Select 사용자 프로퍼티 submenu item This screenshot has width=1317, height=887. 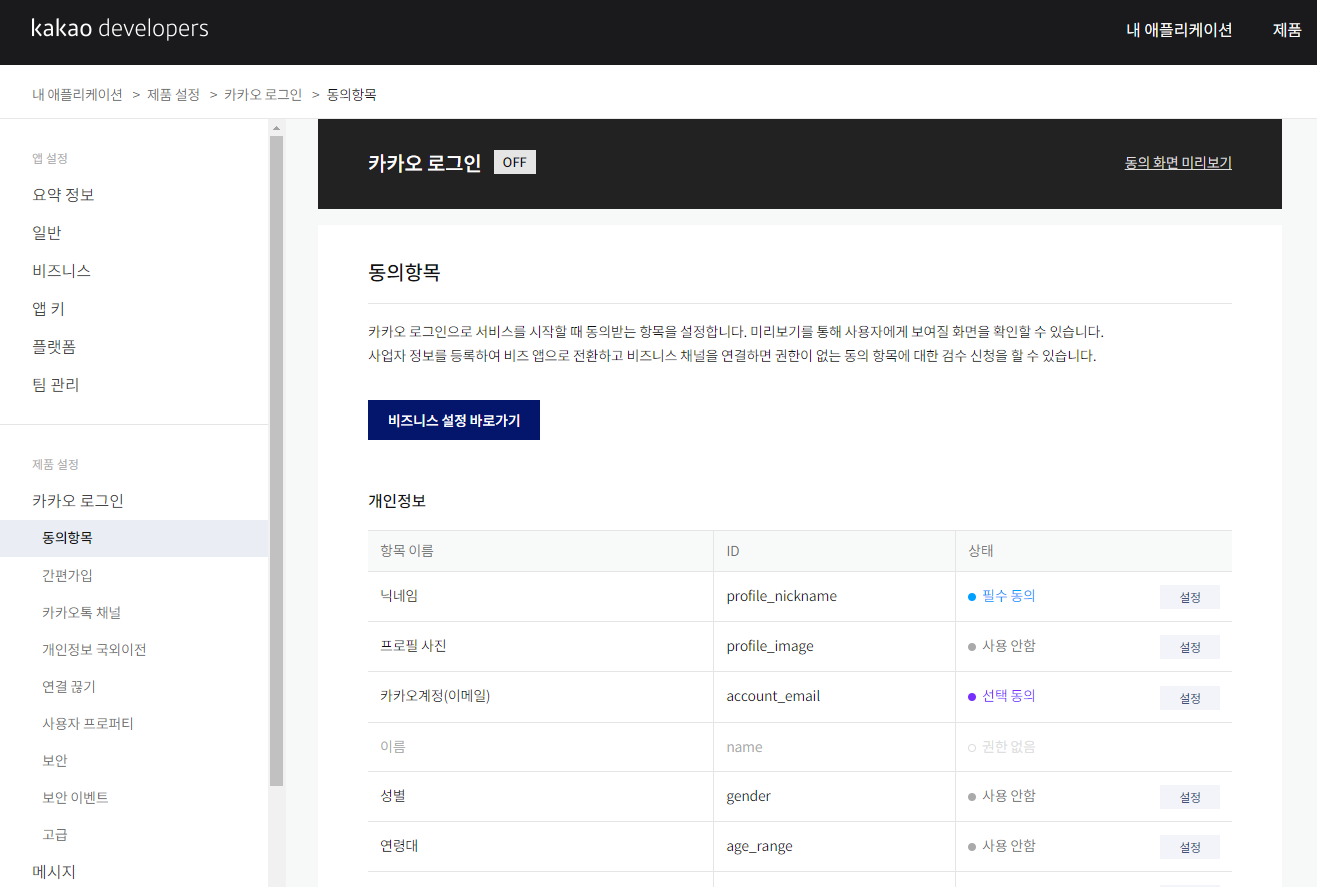pyautogui.click(x=88, y=723)
